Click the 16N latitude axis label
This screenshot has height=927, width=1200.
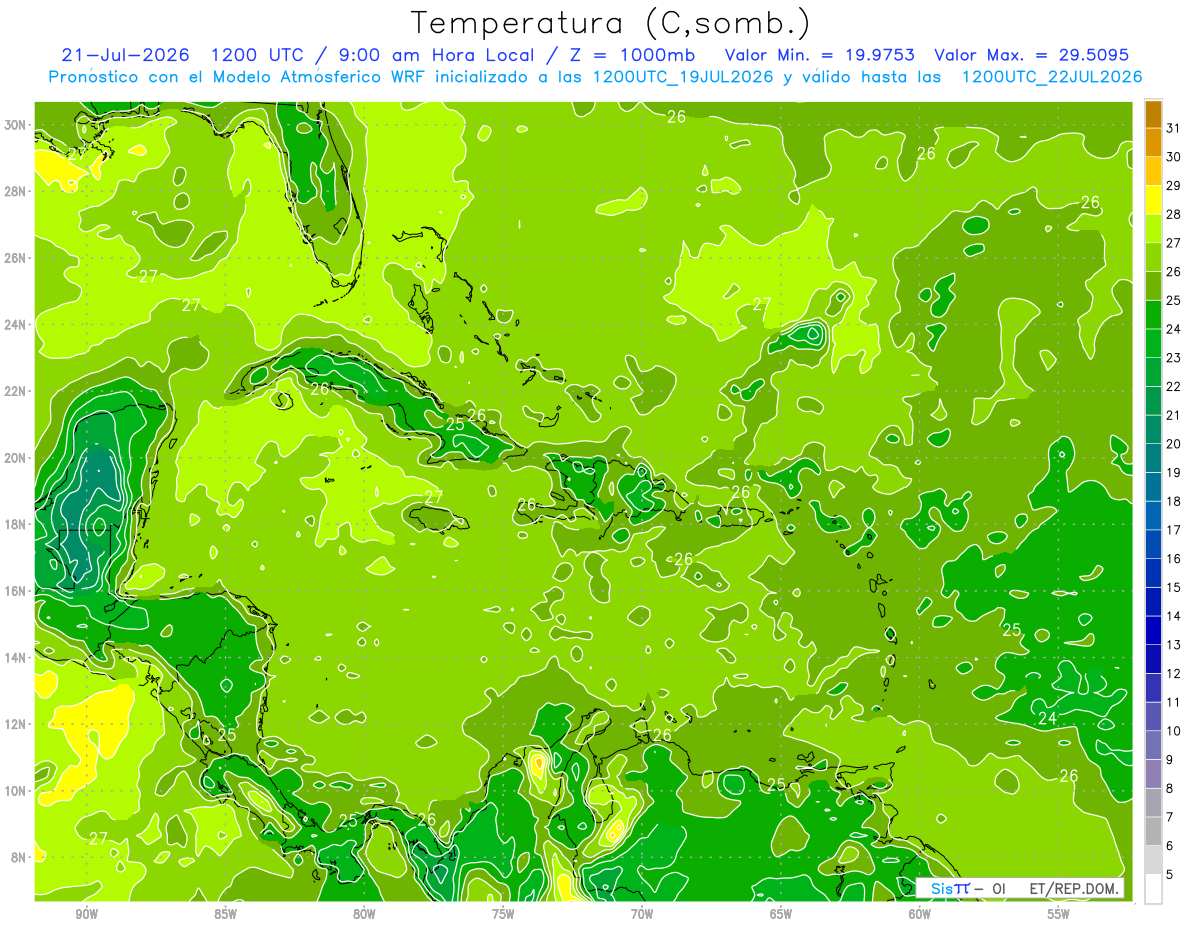tap(16, 591)
